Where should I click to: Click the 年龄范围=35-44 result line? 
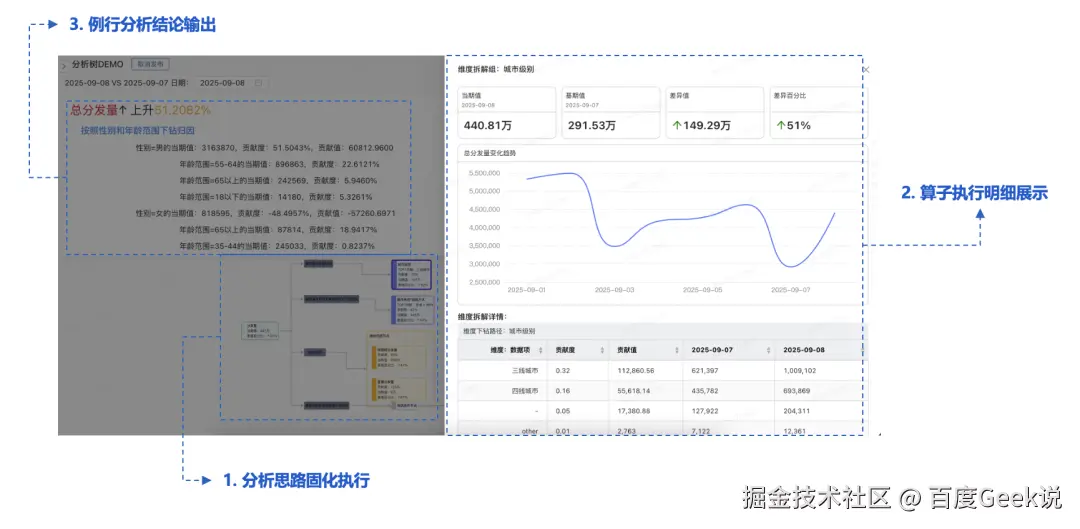pos(279,245)
